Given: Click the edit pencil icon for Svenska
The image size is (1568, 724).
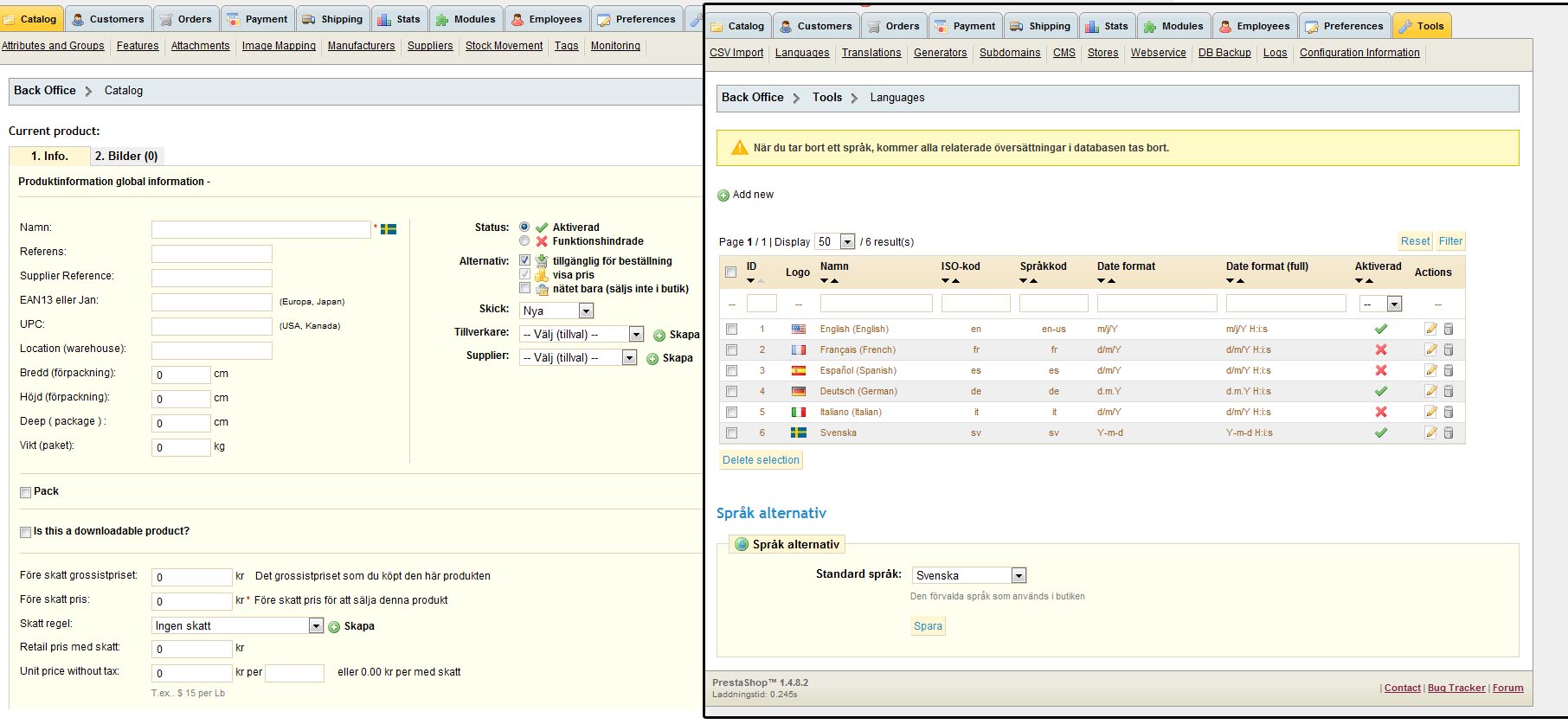Looking at the screenshot, I should (x=1430, y=432).
